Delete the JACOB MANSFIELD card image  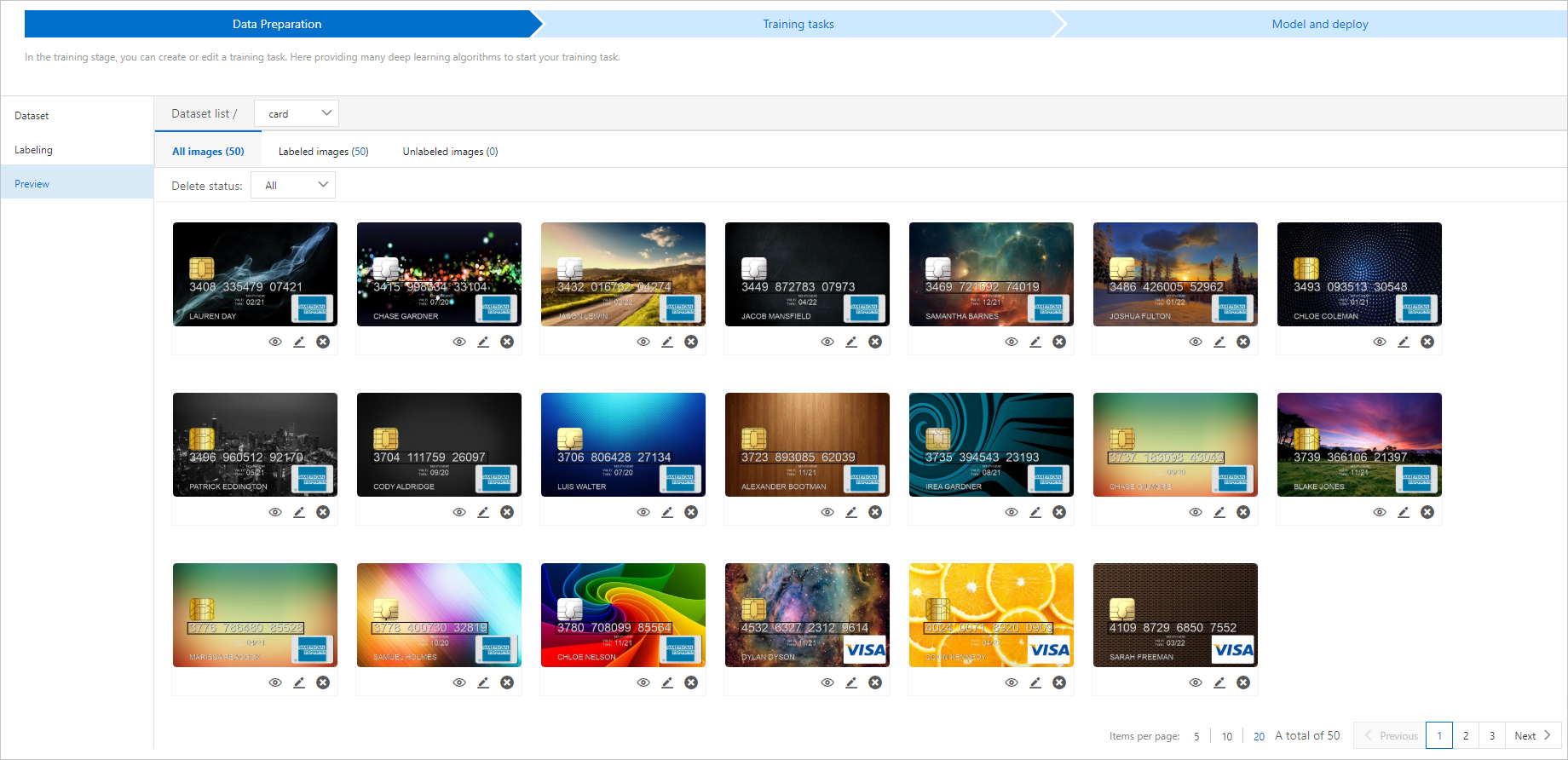pyautogui.click(x=875, y=342)
